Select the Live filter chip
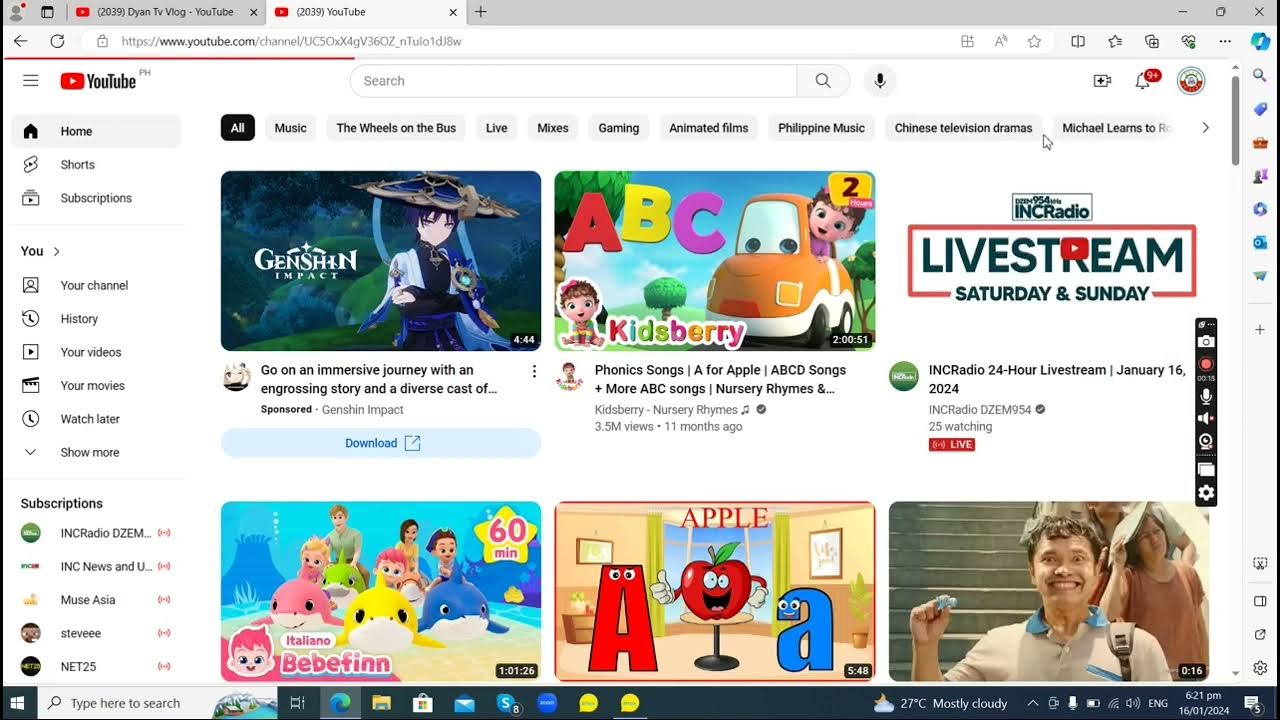This screenshot has width=1280, height=720. click(497, 128)
